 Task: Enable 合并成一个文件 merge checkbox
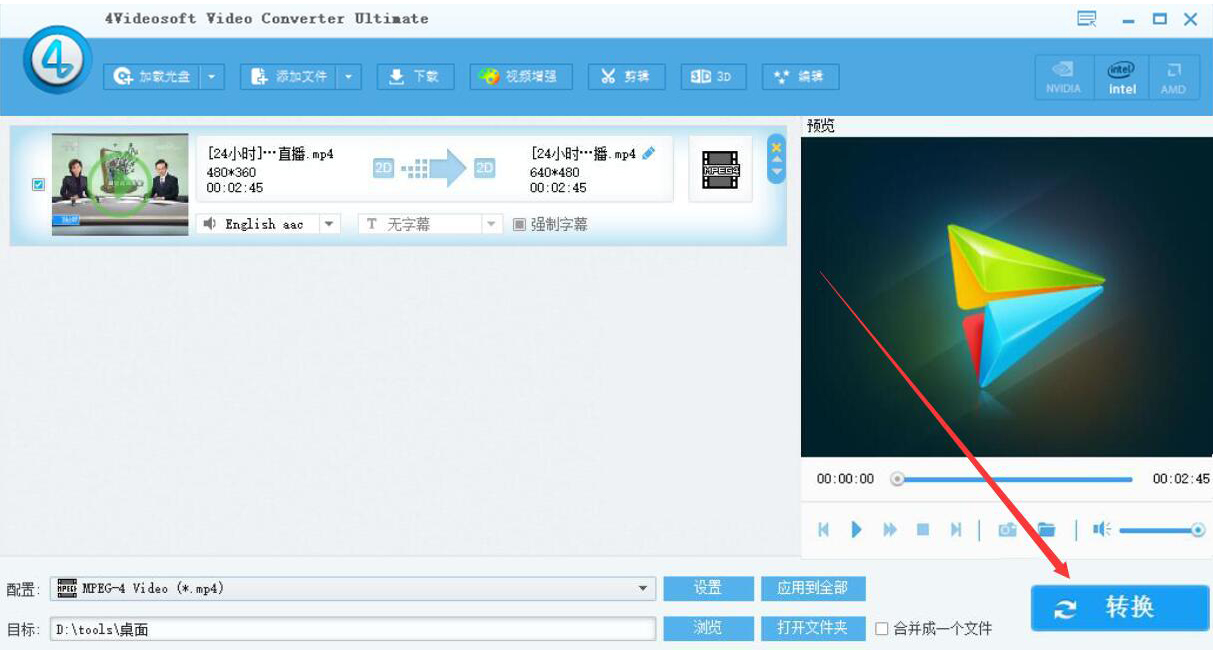(x=881, y=629)
